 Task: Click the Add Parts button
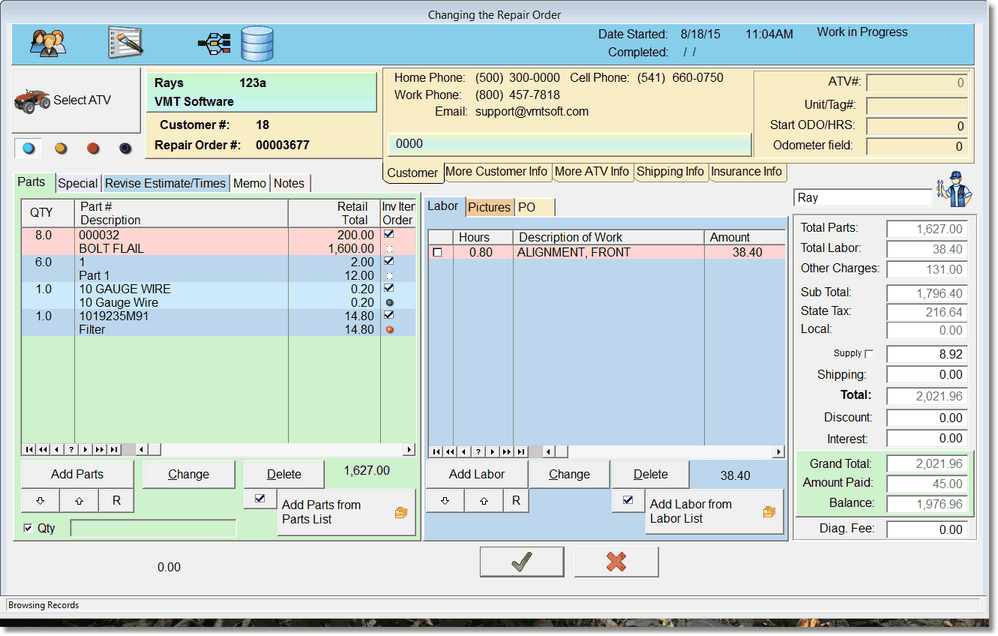tap(76, 474)
